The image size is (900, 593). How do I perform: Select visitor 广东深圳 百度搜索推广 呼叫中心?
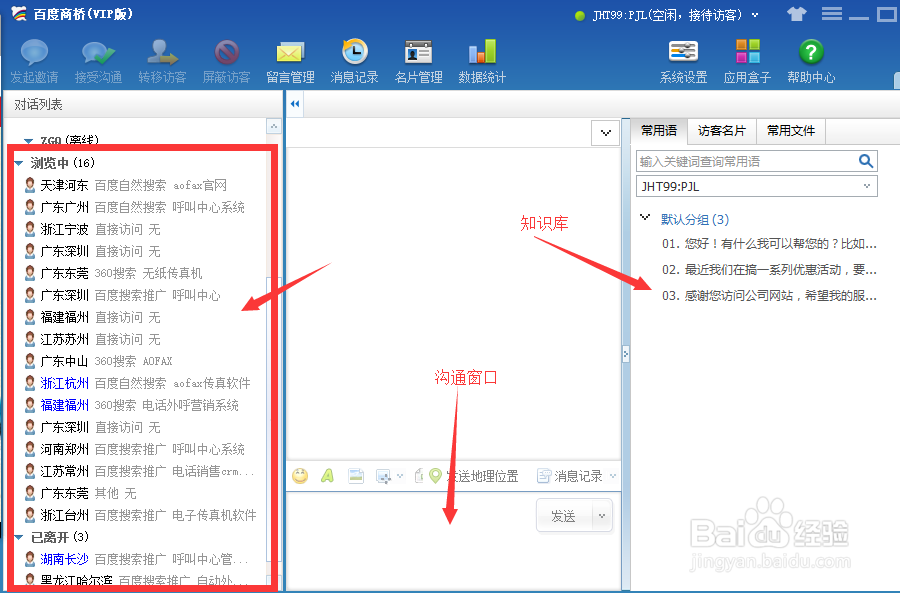click(123, 296)
